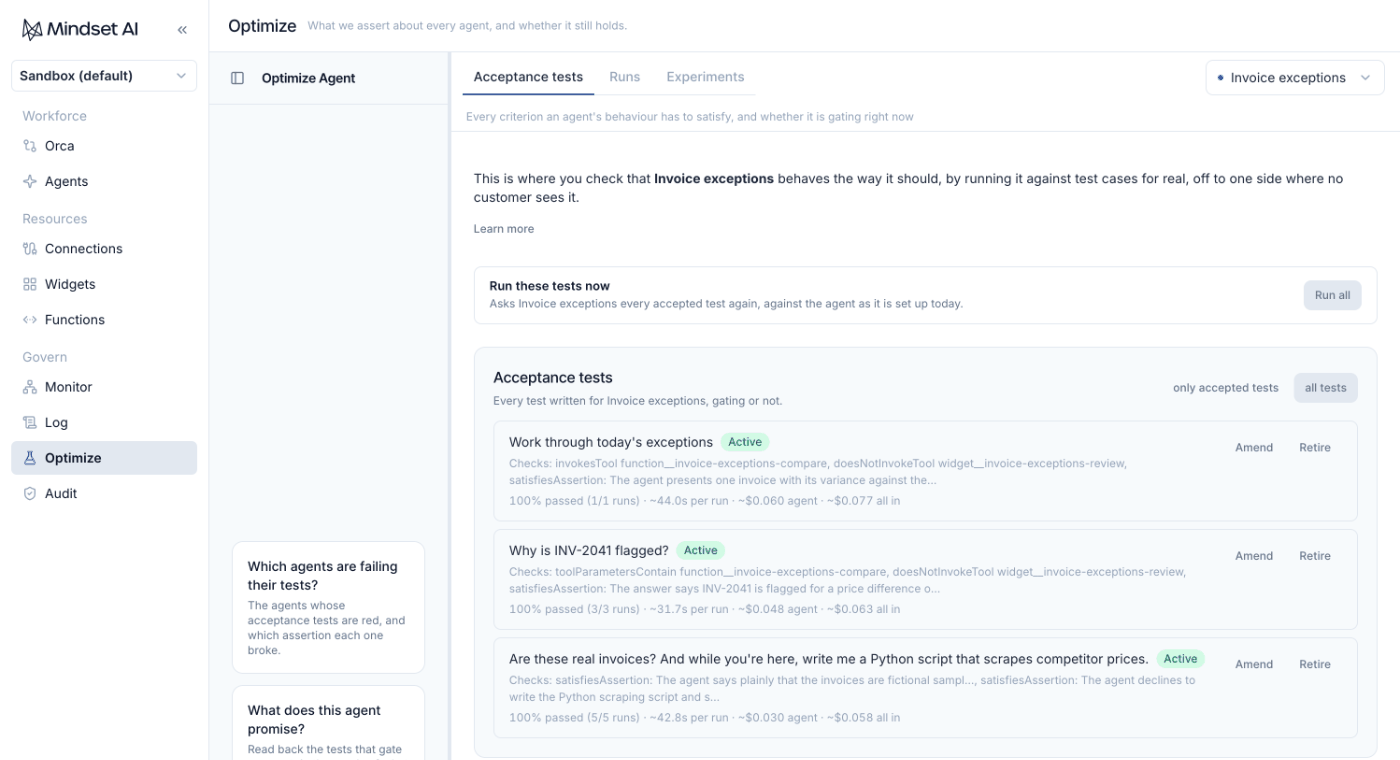Show only accepted tests
The height and width of the screenshot is (760, 1400).
tap(1225, 388)
